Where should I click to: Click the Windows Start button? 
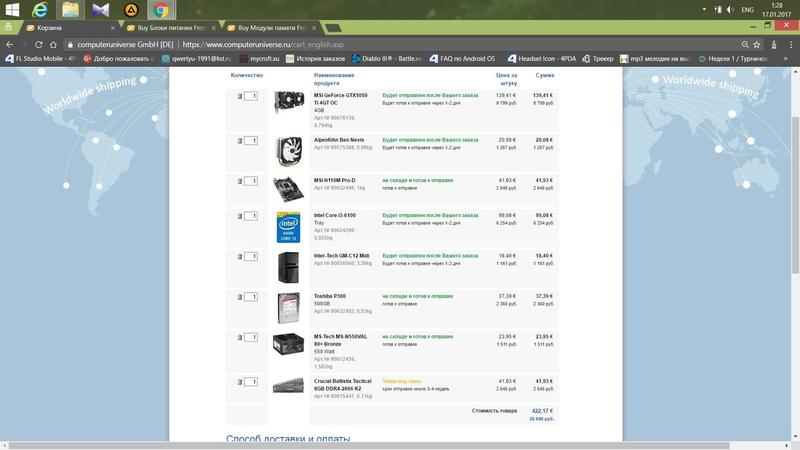[11, 11]
